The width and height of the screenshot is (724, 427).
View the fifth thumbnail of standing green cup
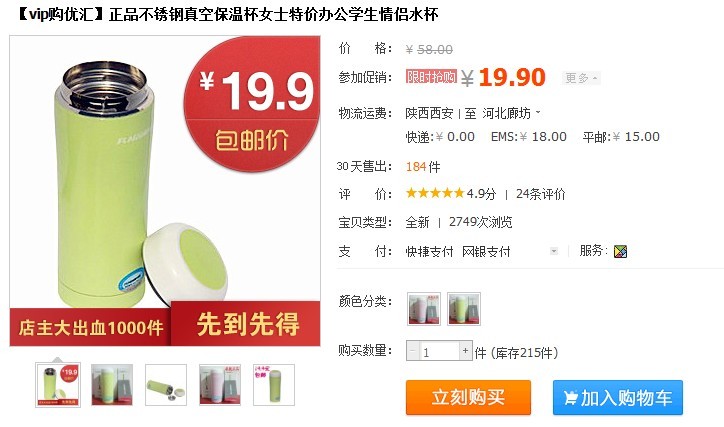point(274,385)
